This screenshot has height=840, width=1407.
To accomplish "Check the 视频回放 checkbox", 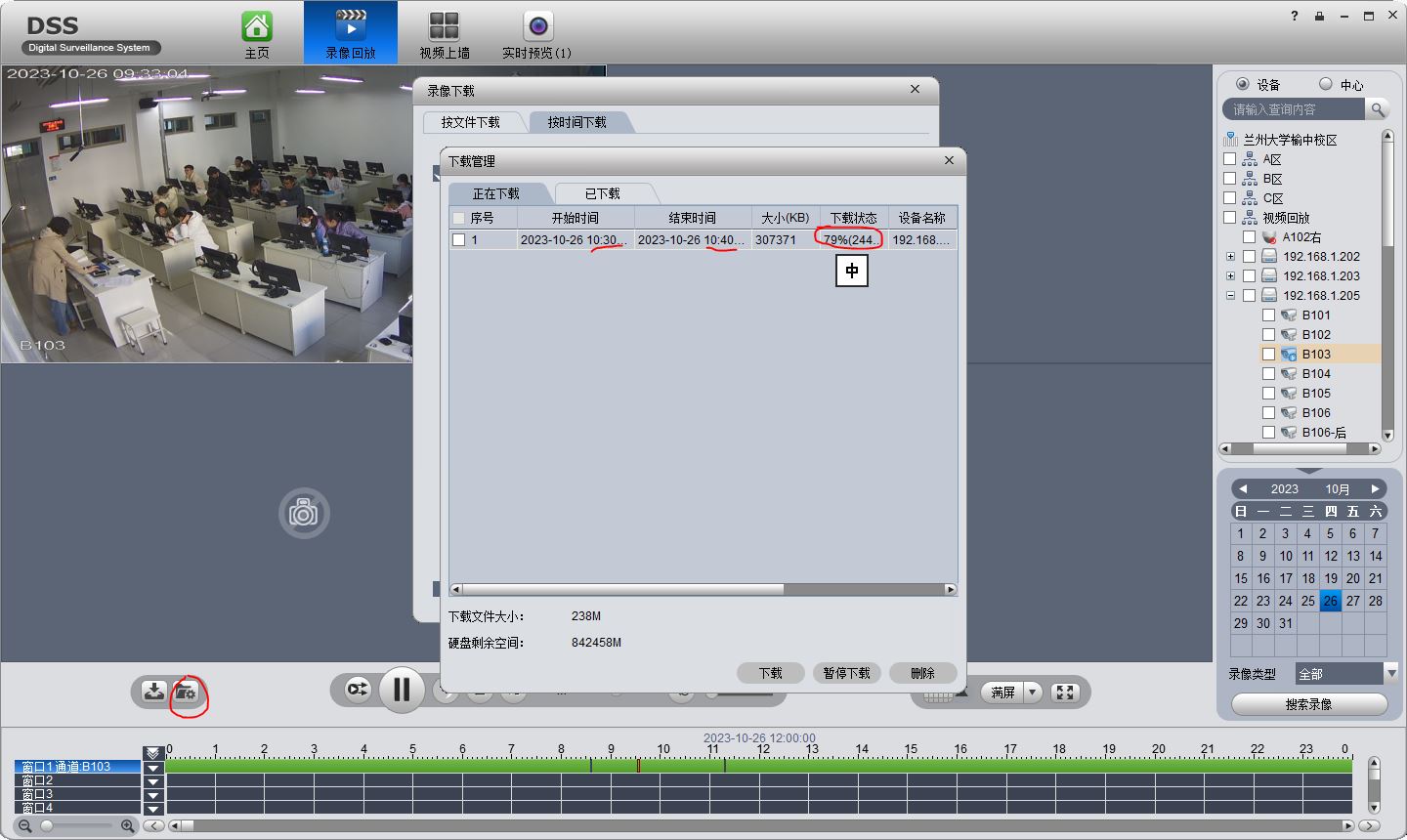I will (x=1230, y=218).
